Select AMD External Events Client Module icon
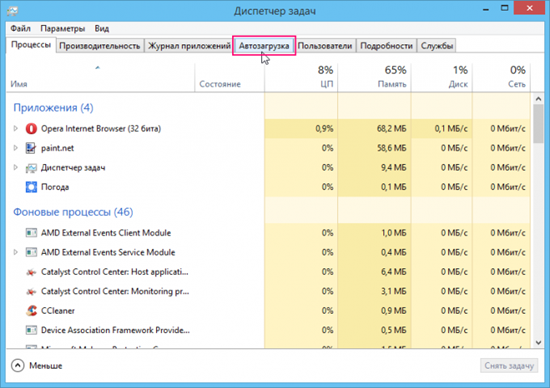550x388 pixels. (x=31, y=233)
